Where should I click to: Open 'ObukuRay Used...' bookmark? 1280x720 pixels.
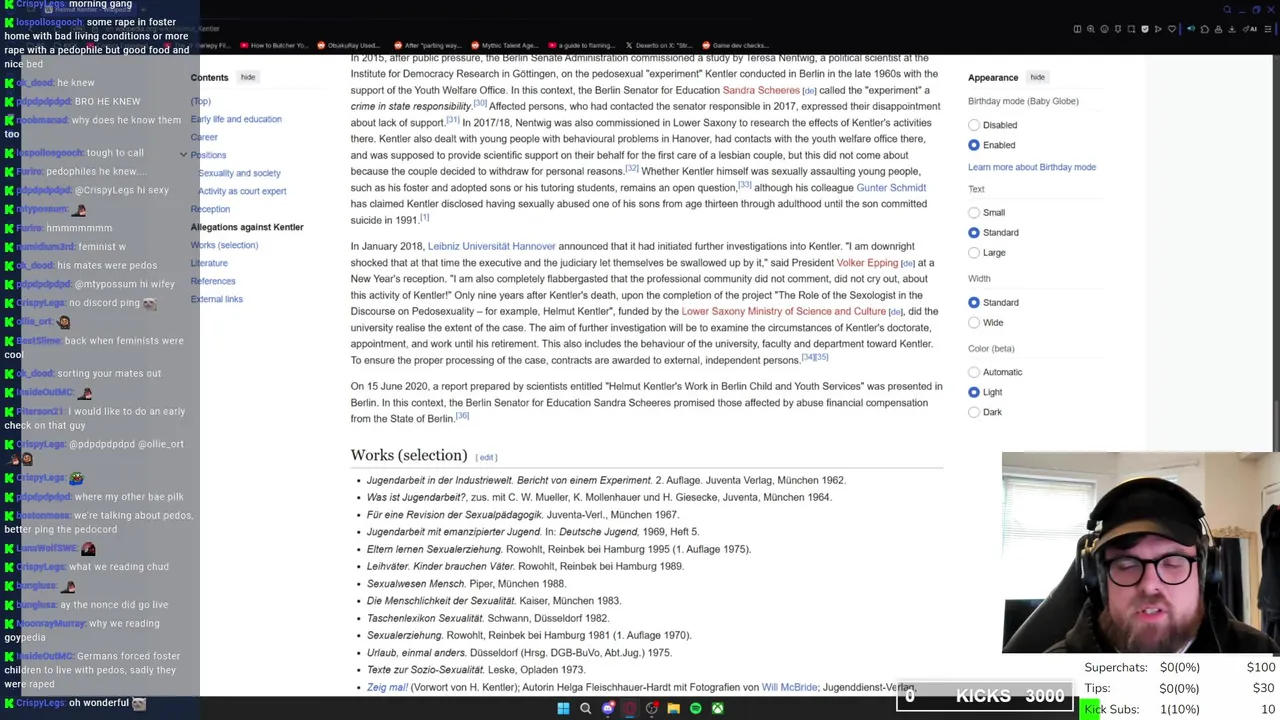coord(349,45)
